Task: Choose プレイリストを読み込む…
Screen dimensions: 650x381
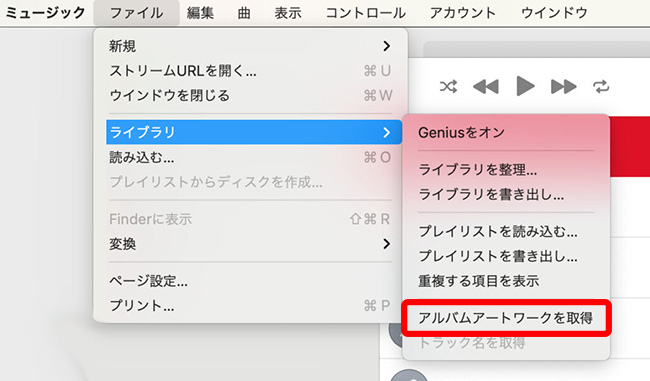Action: [506, 231]
